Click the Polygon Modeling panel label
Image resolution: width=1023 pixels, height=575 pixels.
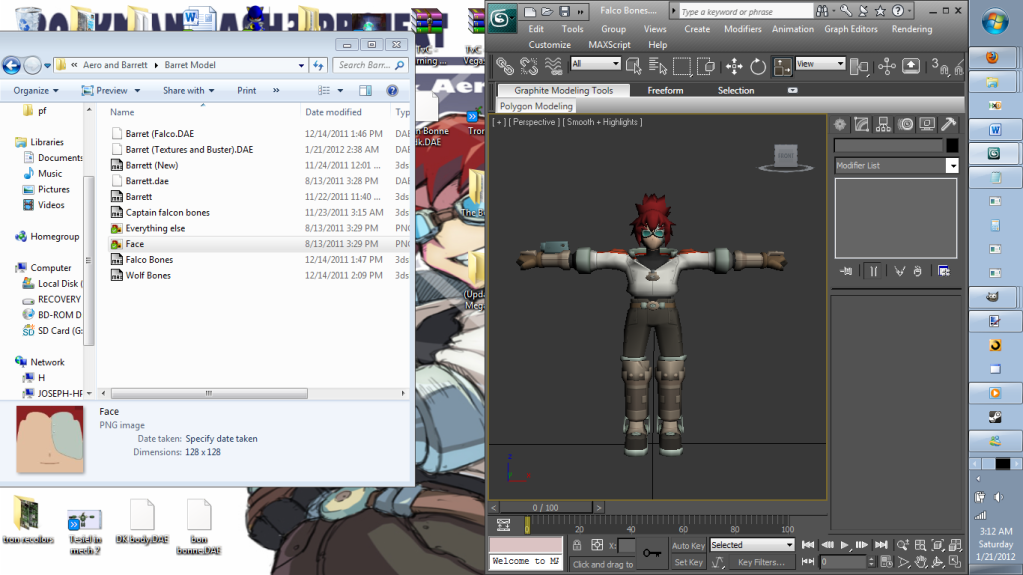coord(536,106)
